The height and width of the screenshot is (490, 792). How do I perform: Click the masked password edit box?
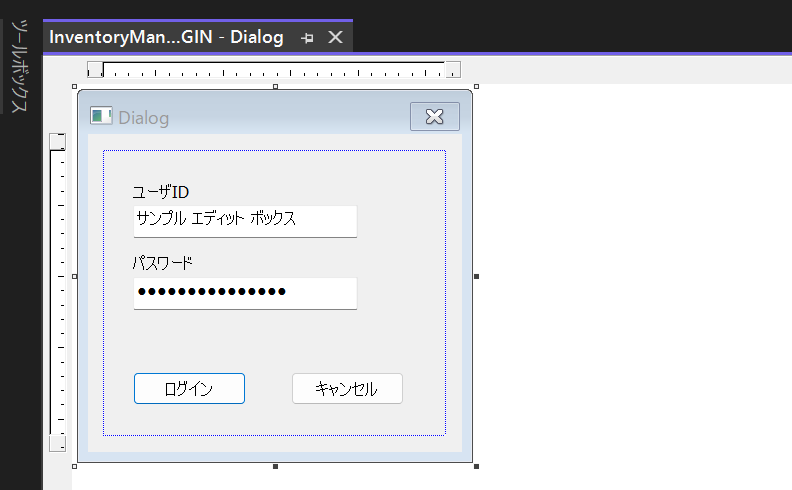point(245,293)
